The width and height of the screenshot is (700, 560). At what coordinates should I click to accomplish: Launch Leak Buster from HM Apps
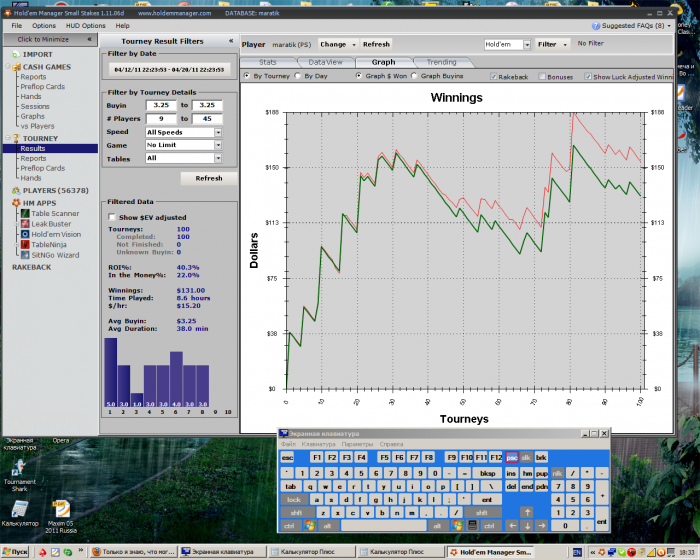tap(50, 224)
